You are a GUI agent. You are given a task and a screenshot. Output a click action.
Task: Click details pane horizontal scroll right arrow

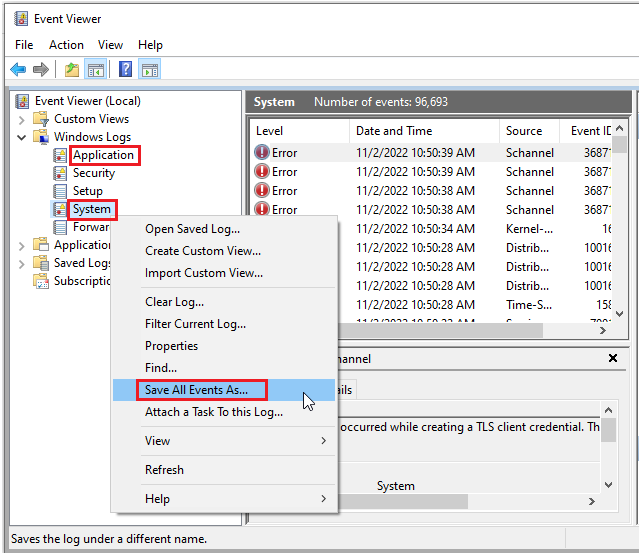592,501
